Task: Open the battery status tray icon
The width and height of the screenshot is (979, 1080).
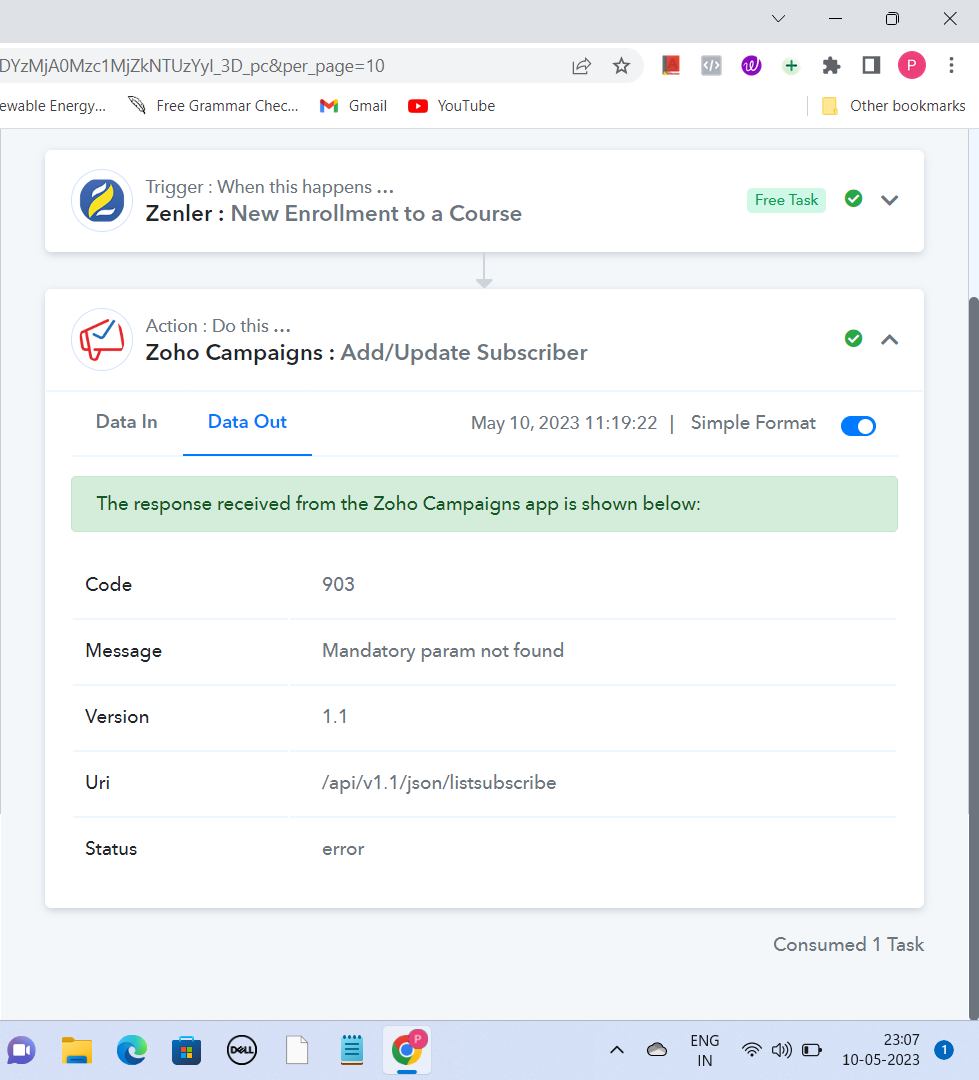Action: pyautogui.click(x=812, y=1050)
